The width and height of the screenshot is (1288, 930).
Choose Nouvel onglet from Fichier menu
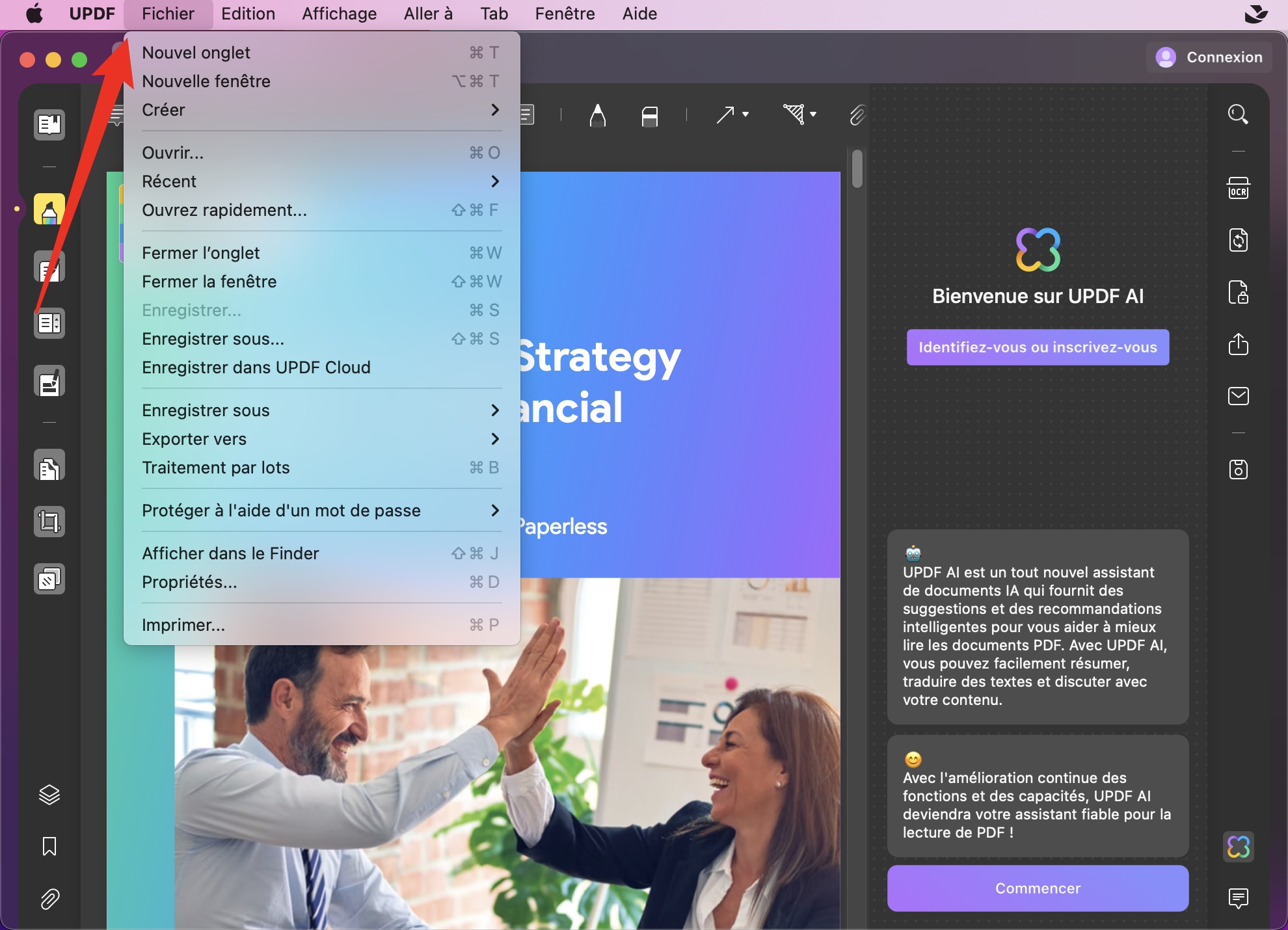click(321, 53)
